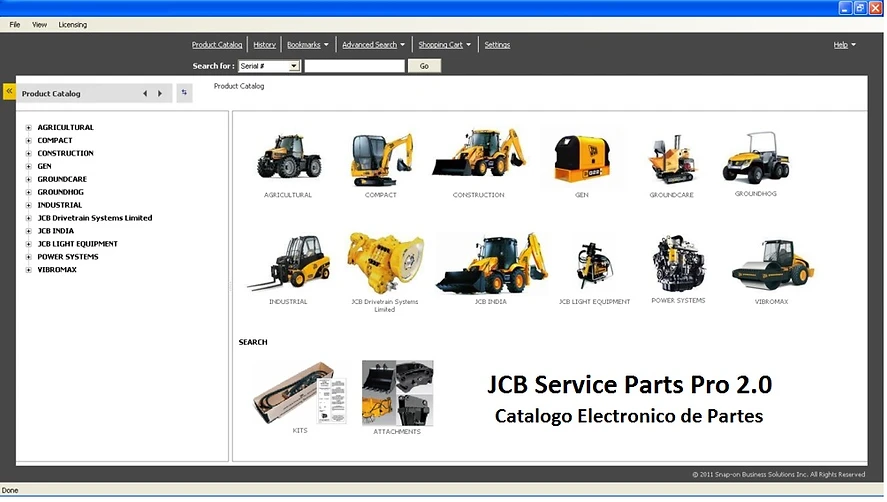Expand POWER SYSTEMS plus box

point(28,258)
